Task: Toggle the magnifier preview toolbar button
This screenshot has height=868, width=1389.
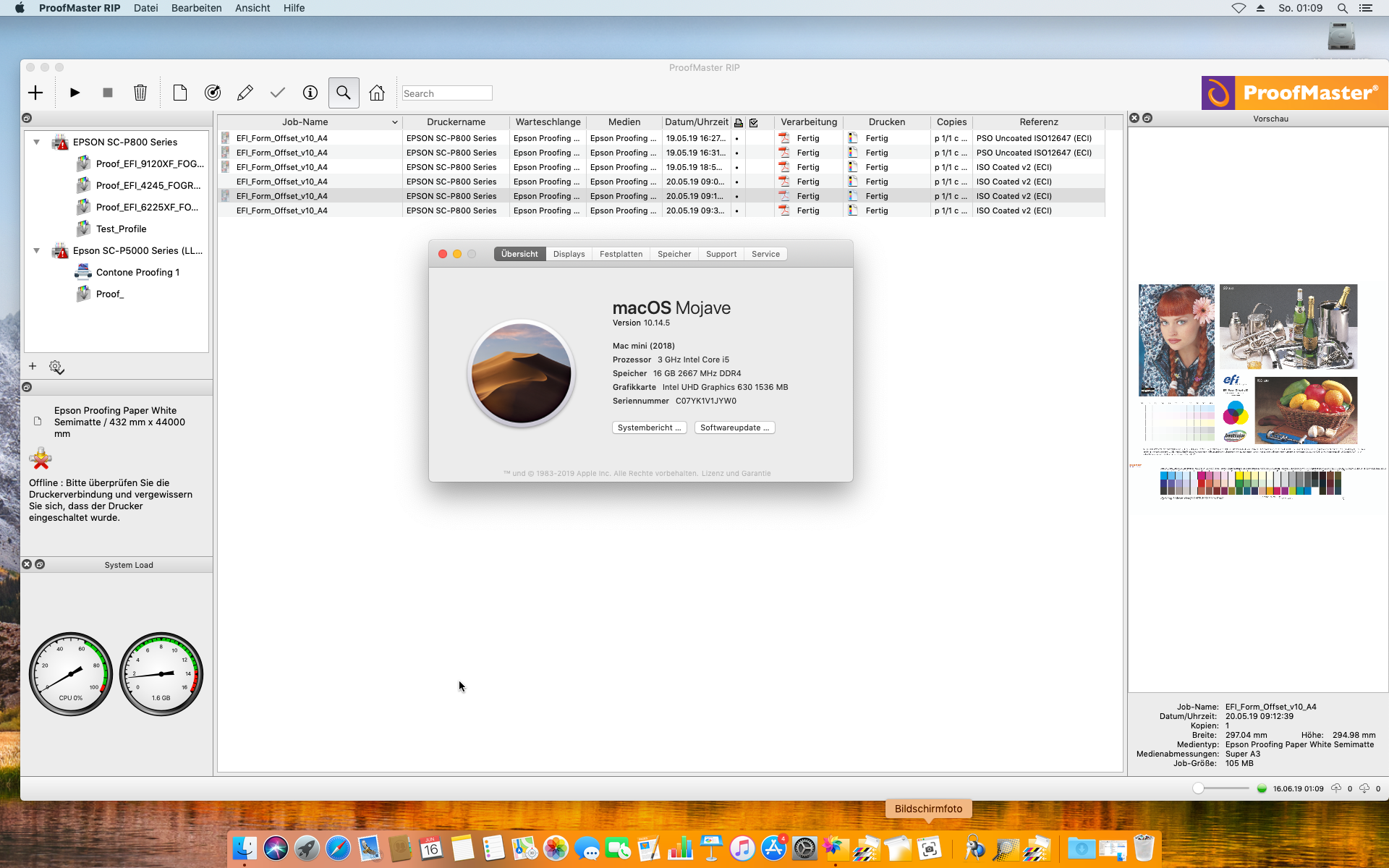Action: [344, 93]
